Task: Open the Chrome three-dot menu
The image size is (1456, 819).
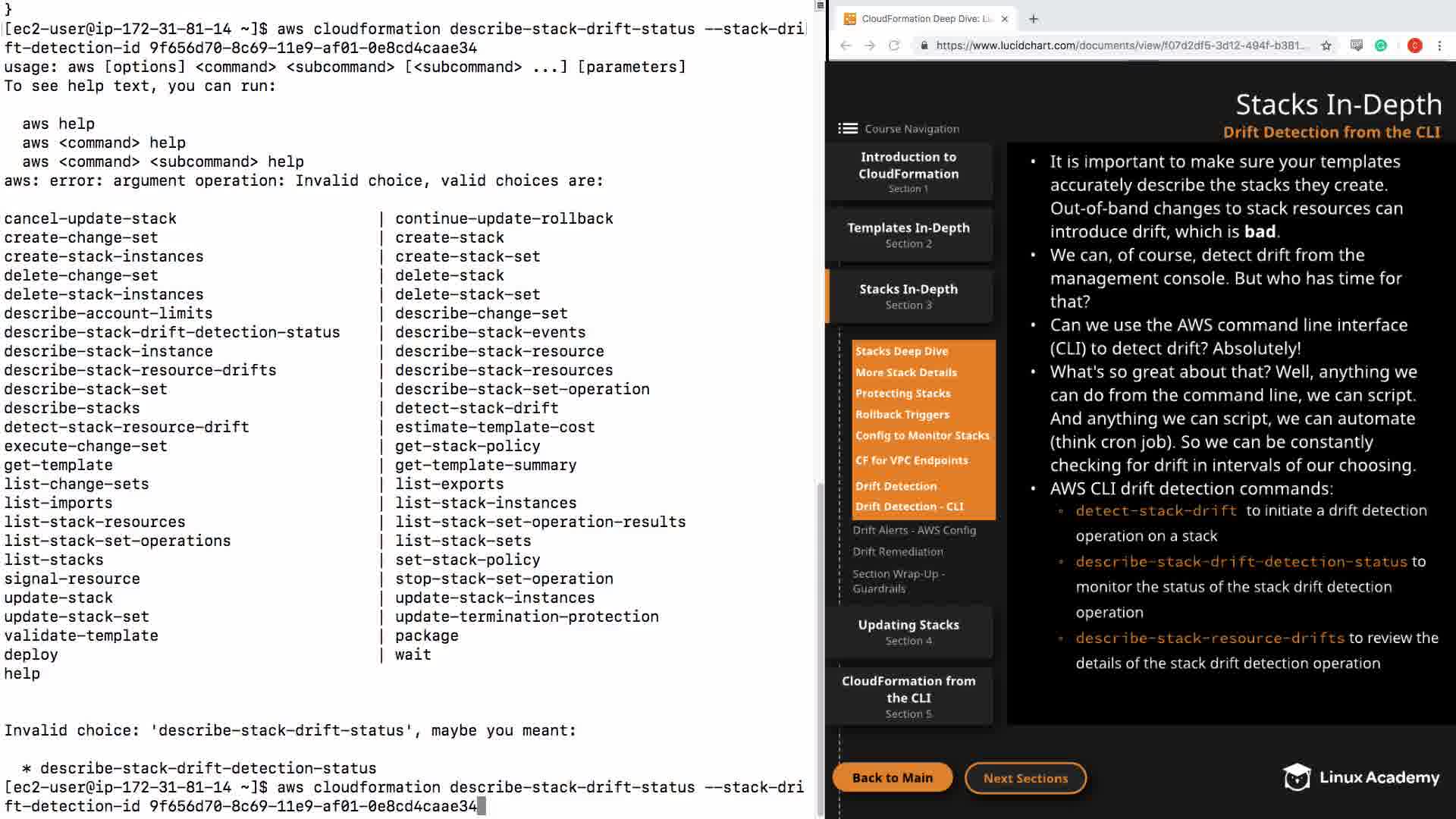Action: click(1439, 45)
